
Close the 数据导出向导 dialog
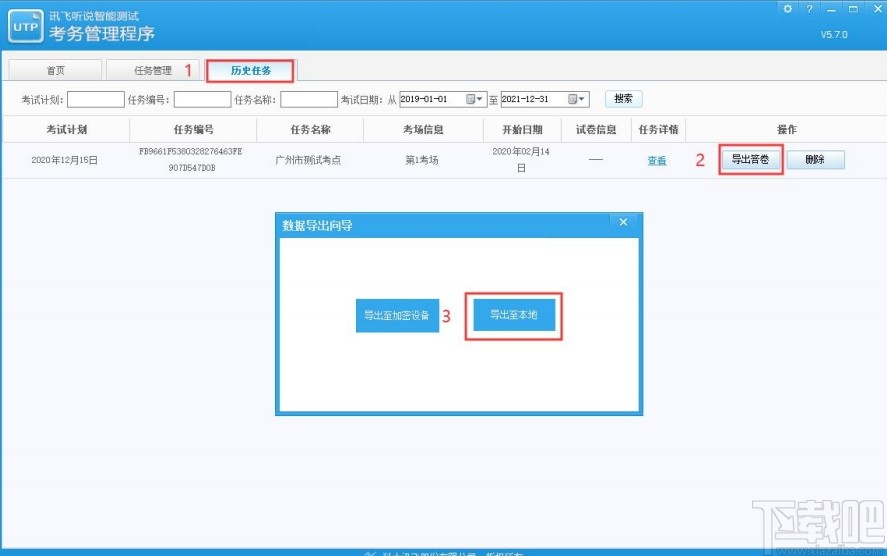coord(623,222)
